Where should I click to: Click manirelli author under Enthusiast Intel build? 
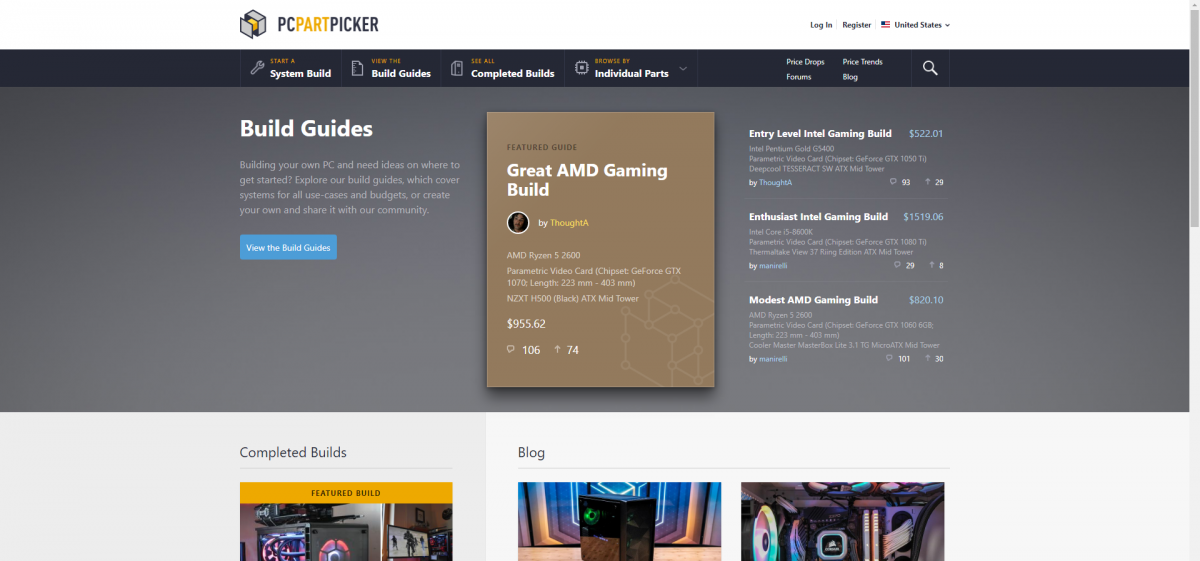tap(773, 266)
